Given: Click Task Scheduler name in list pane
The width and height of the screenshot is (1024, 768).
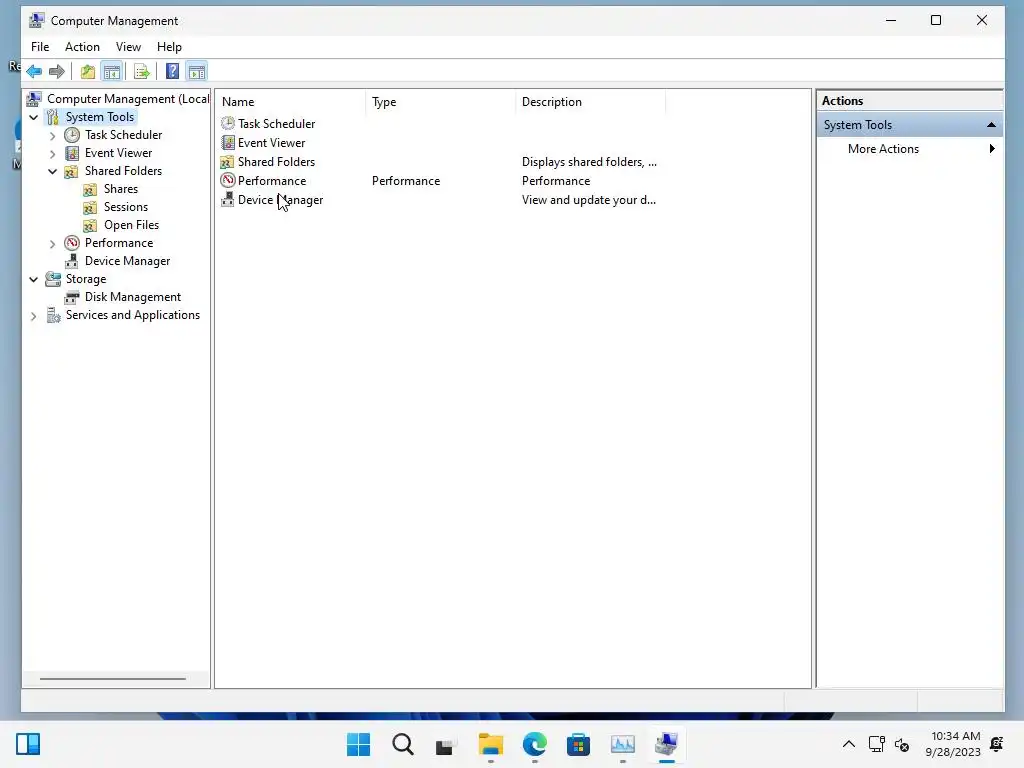Looking at the screenshot, I should point(276,124).
